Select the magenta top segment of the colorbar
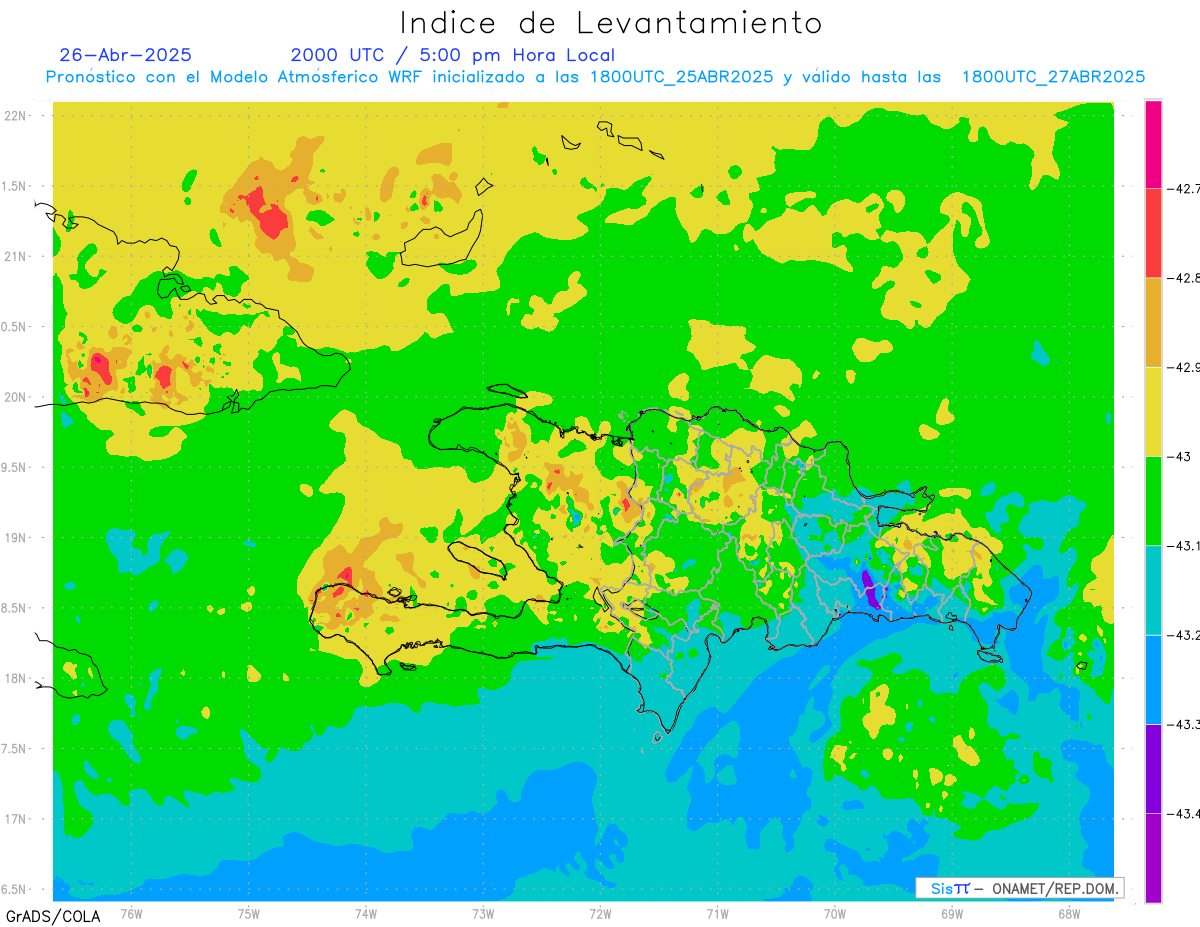This screenshot has width=1200, height=927. [1153, 144]
